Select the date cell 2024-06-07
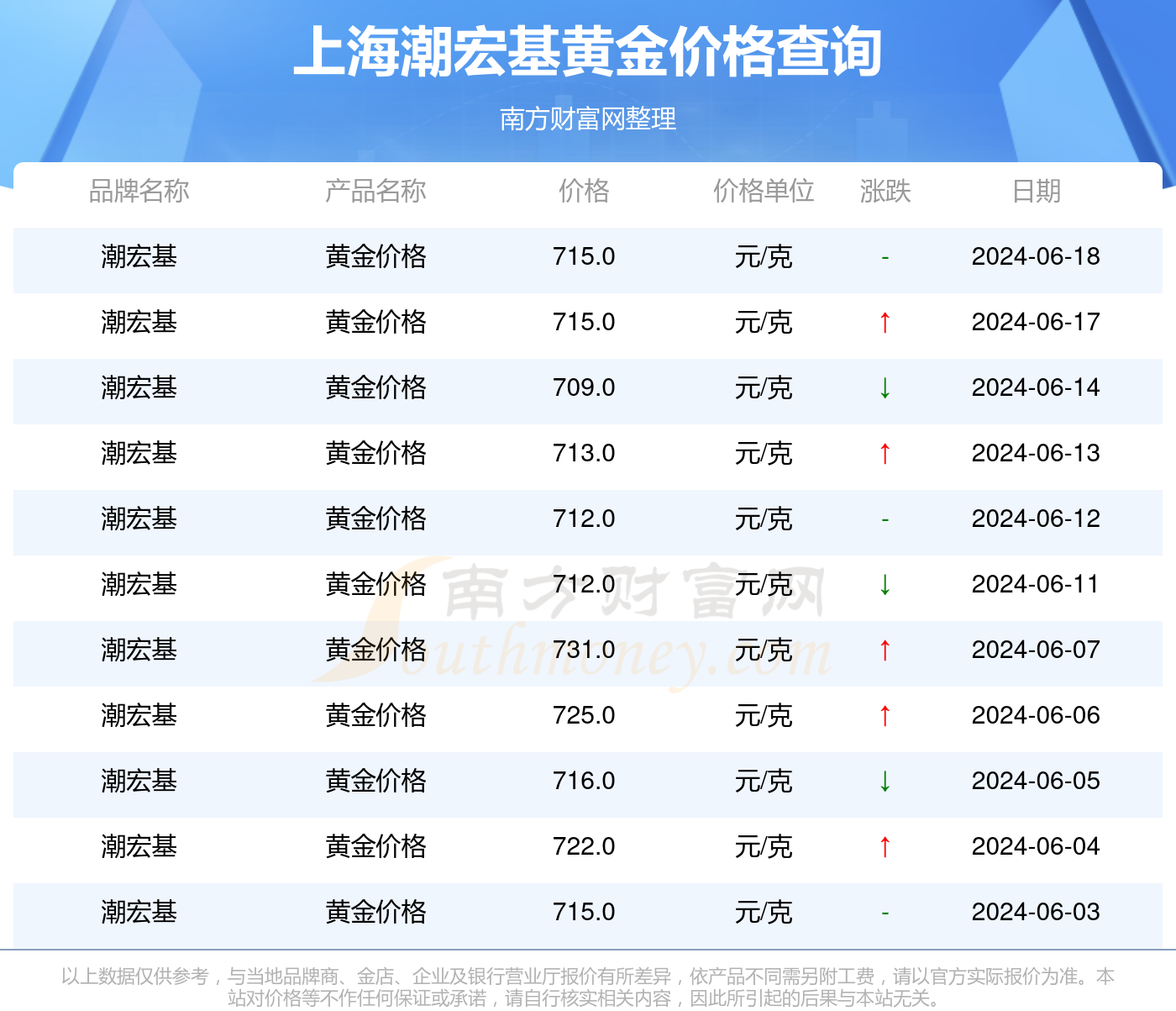Viewport: 1176px width, 1011px height. (x=1036, y=650)
